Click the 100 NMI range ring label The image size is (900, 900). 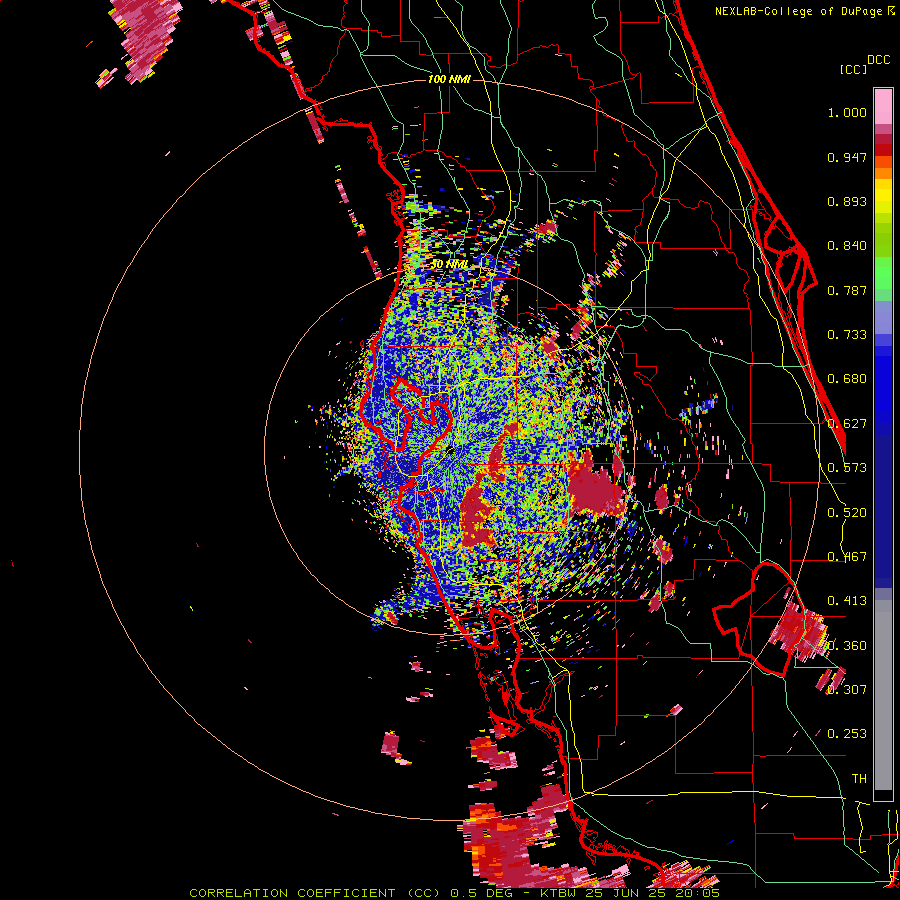449,79
